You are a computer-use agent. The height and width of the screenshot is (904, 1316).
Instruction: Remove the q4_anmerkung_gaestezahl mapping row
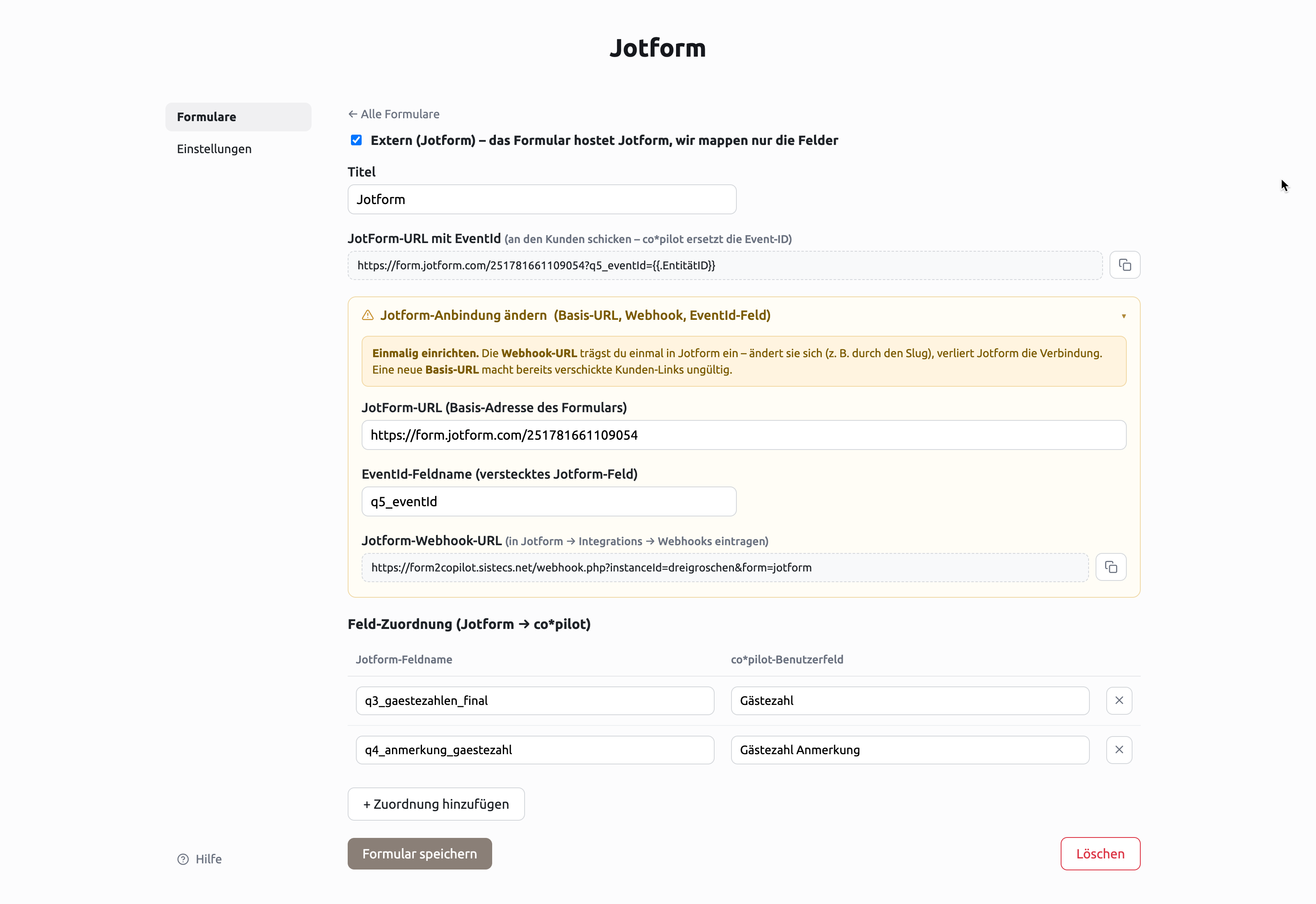coord(1119,749)
